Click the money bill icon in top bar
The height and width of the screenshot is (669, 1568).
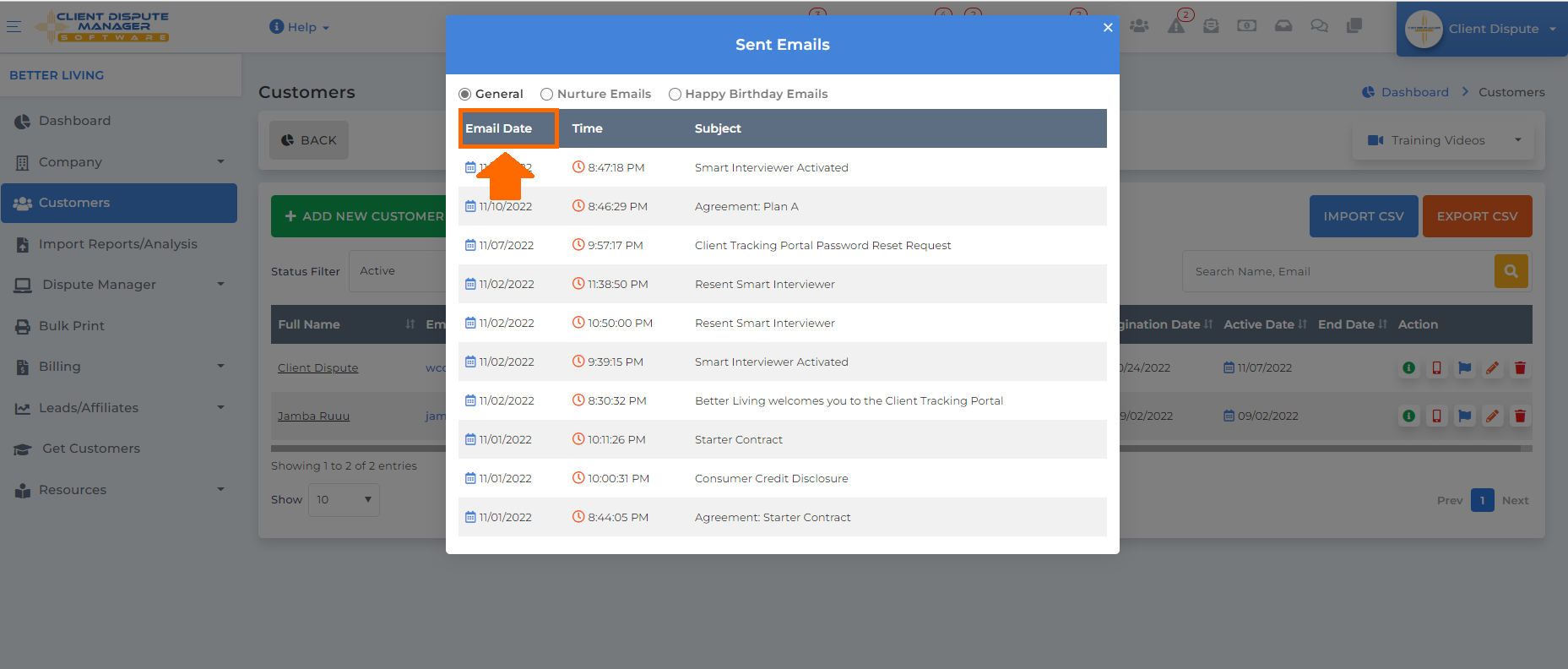coord(1247,26)
